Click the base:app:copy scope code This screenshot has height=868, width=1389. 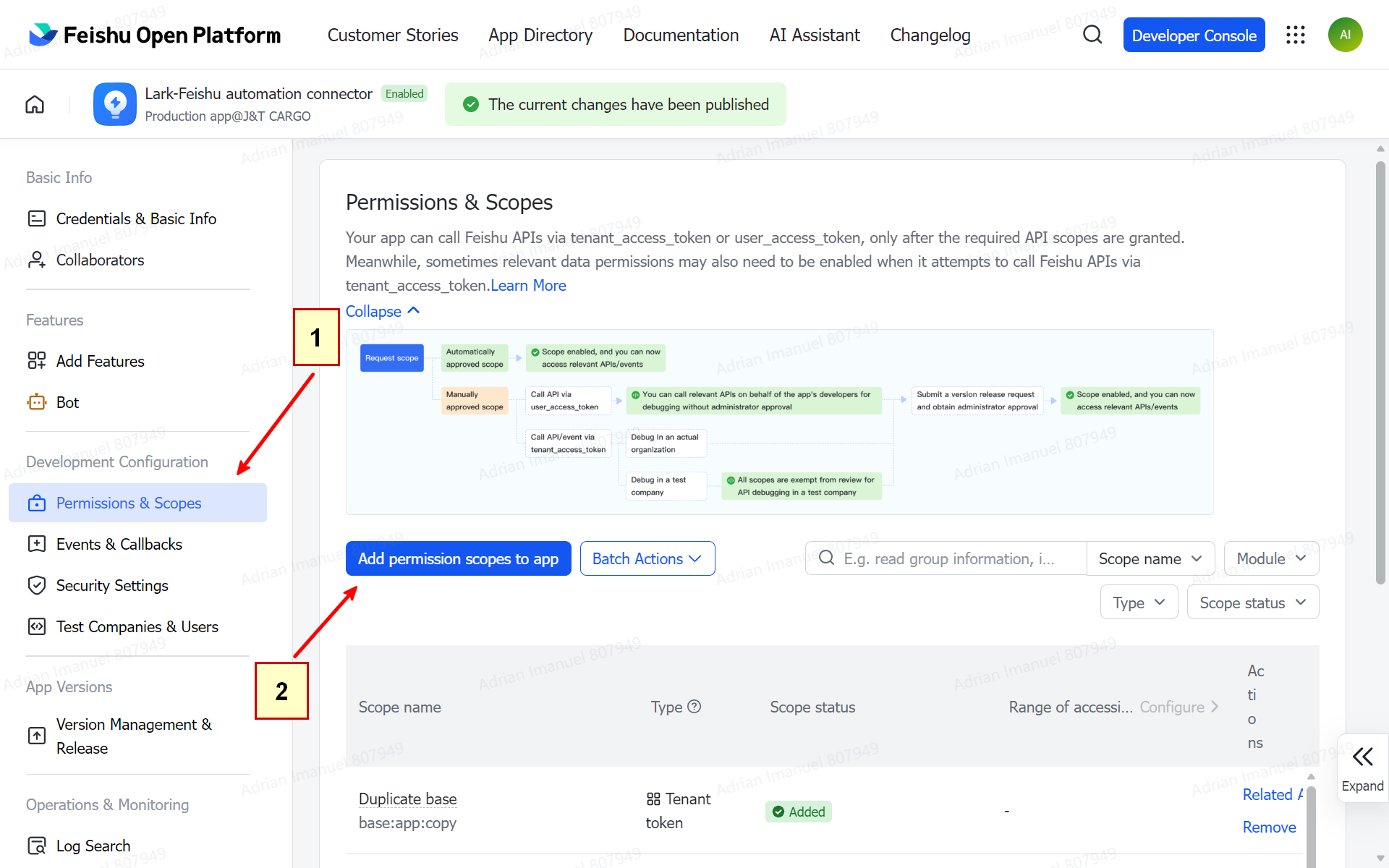[x=407, y=823]
